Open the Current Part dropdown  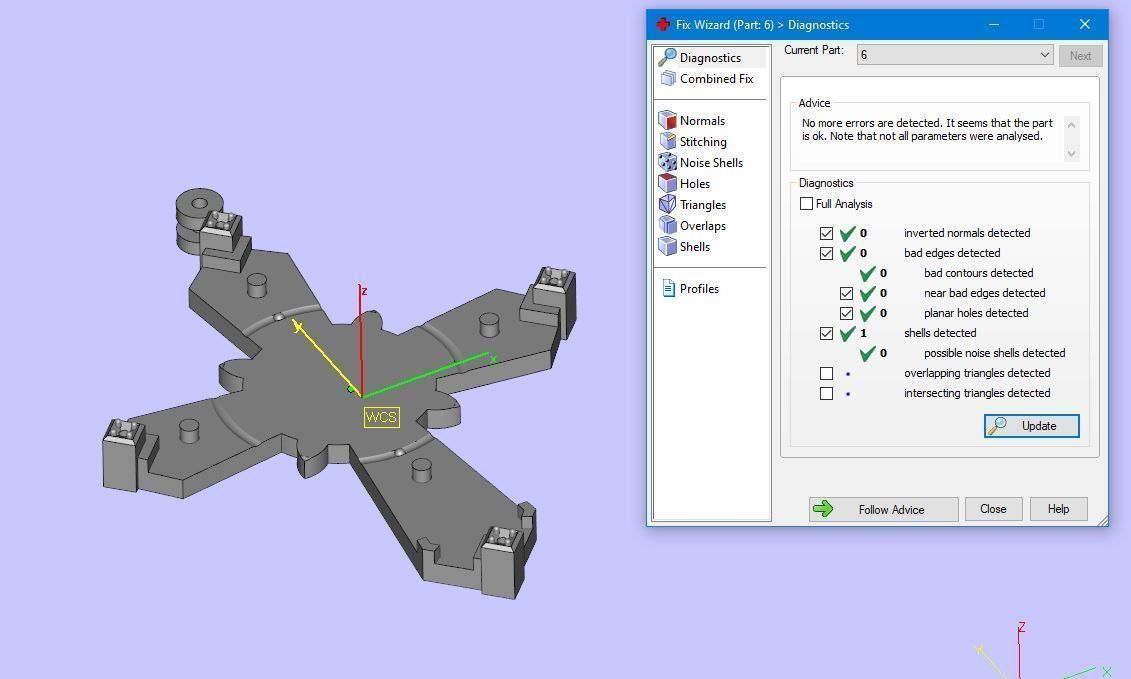click(955, 55)
